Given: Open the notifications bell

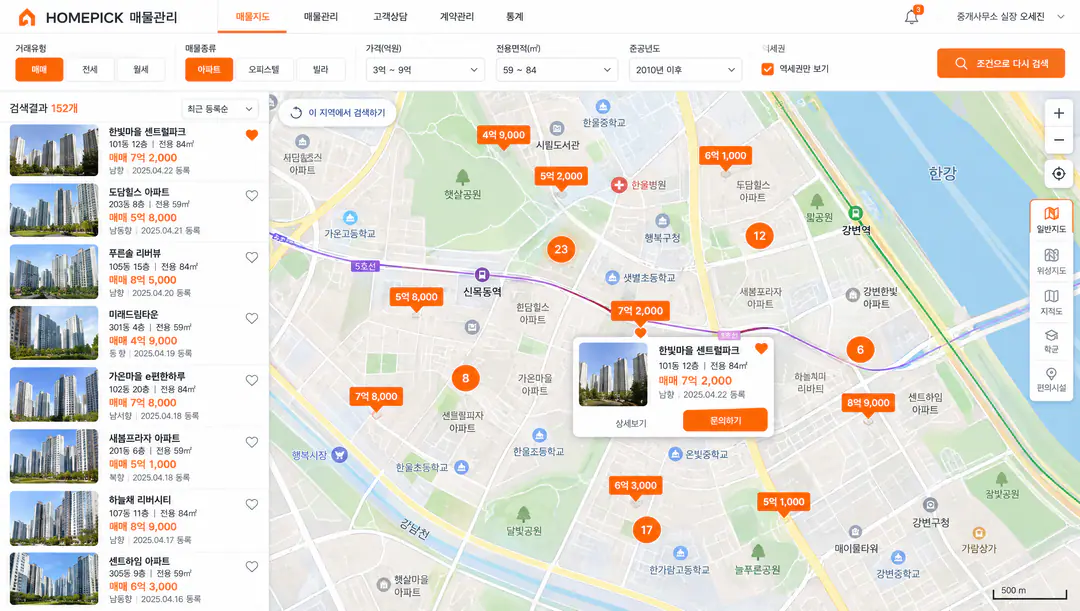Looking at the screenshot, I should click(x=911, y=17).
